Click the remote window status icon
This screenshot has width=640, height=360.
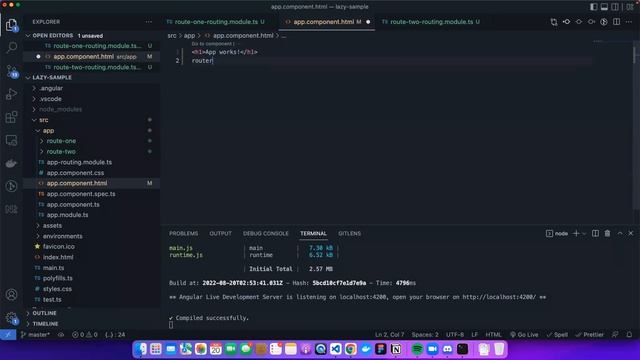click(8, 334)
